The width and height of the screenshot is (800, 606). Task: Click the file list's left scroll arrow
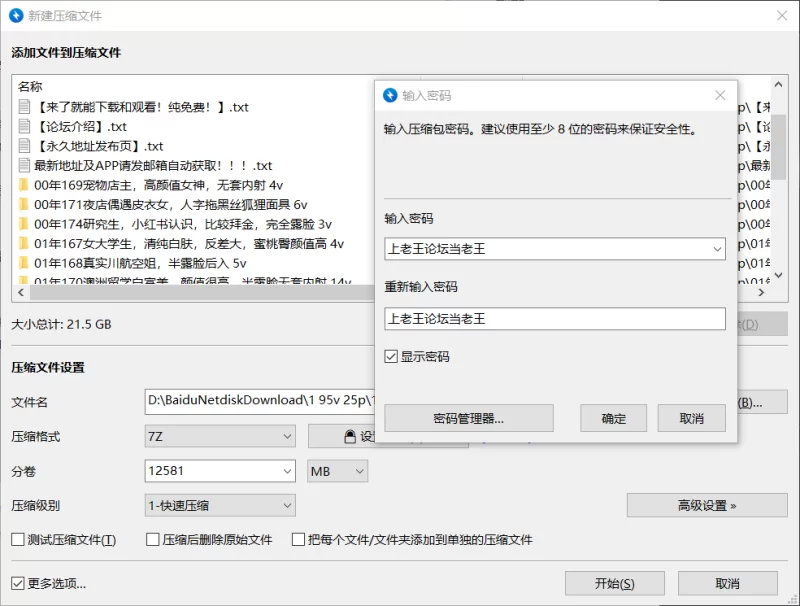click(x=21, y=292)
